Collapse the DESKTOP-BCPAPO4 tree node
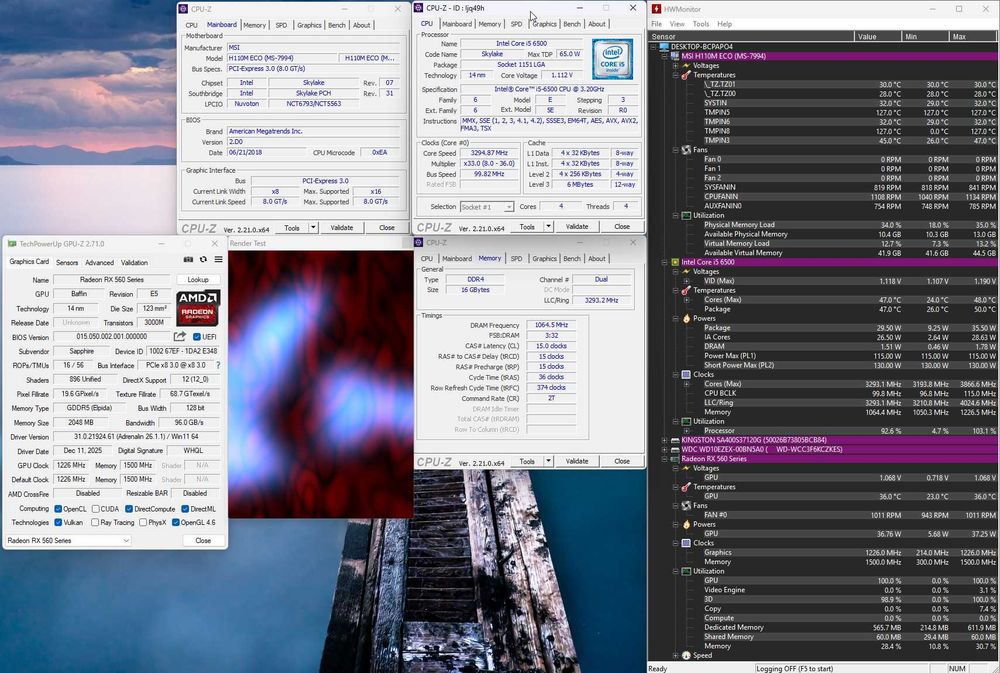The image size is (1000, 673). (653, 47)
